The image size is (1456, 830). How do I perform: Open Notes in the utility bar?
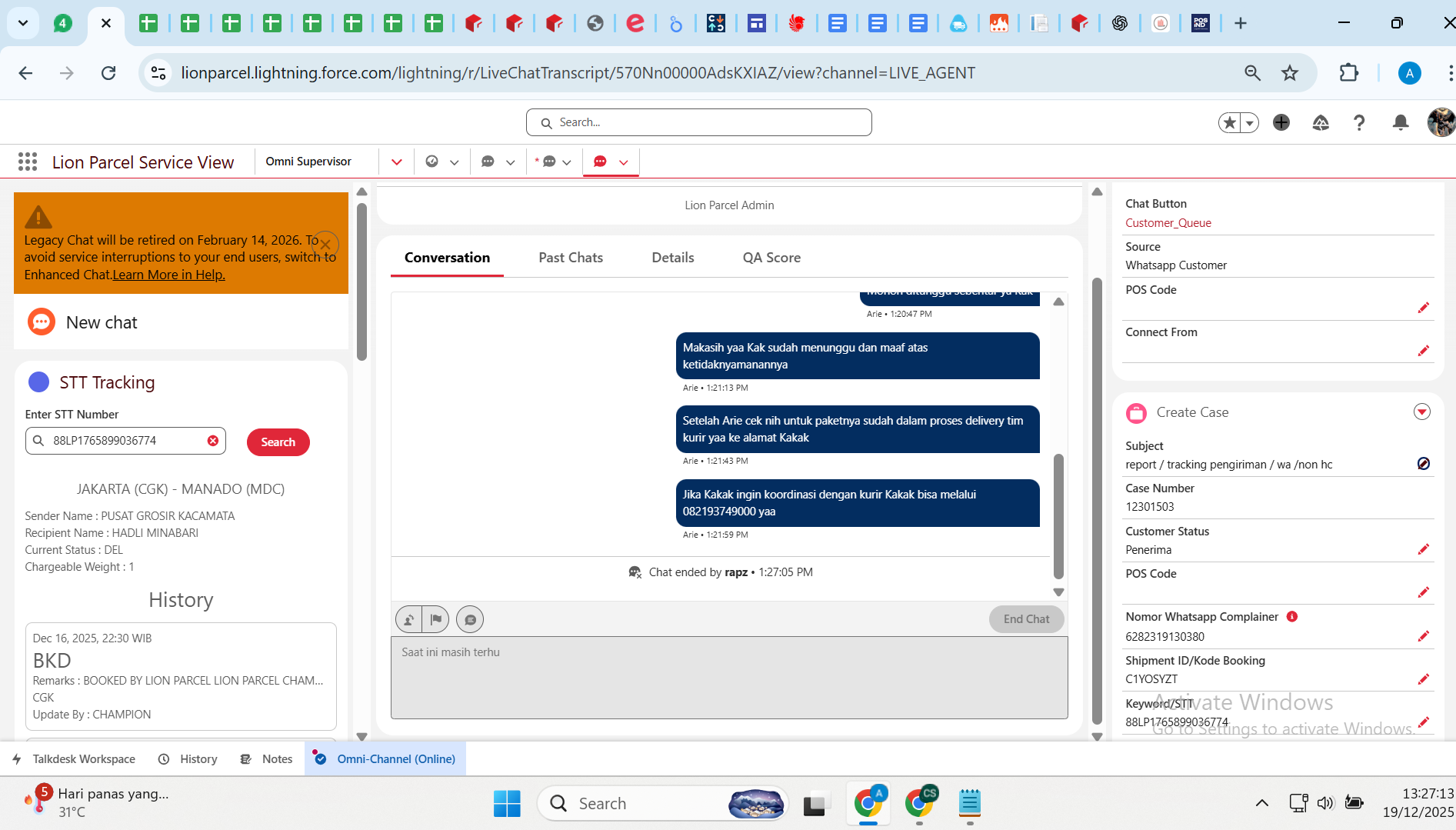point(267,759)
